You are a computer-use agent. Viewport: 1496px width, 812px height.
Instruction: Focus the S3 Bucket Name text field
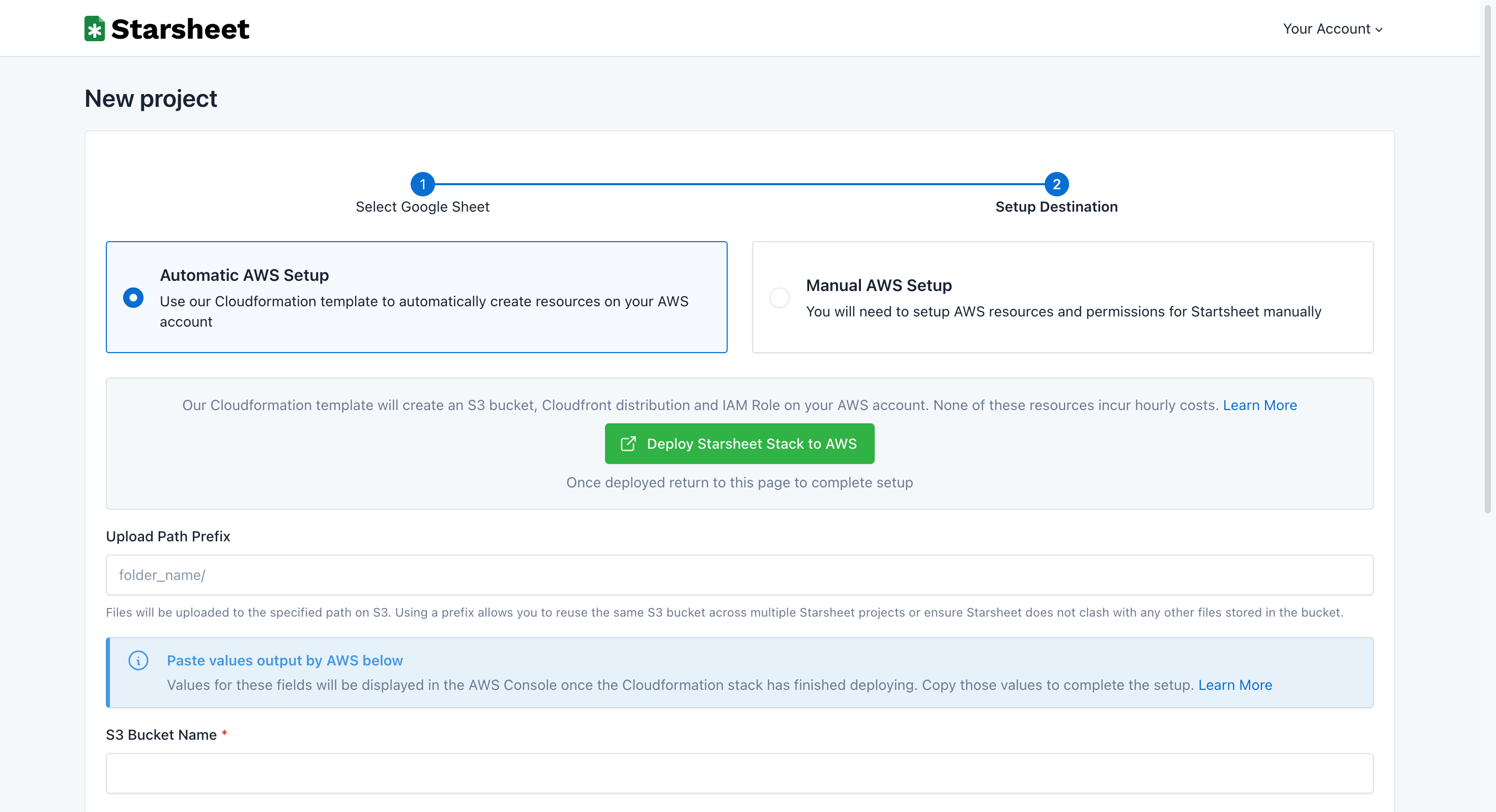[739, 773]
